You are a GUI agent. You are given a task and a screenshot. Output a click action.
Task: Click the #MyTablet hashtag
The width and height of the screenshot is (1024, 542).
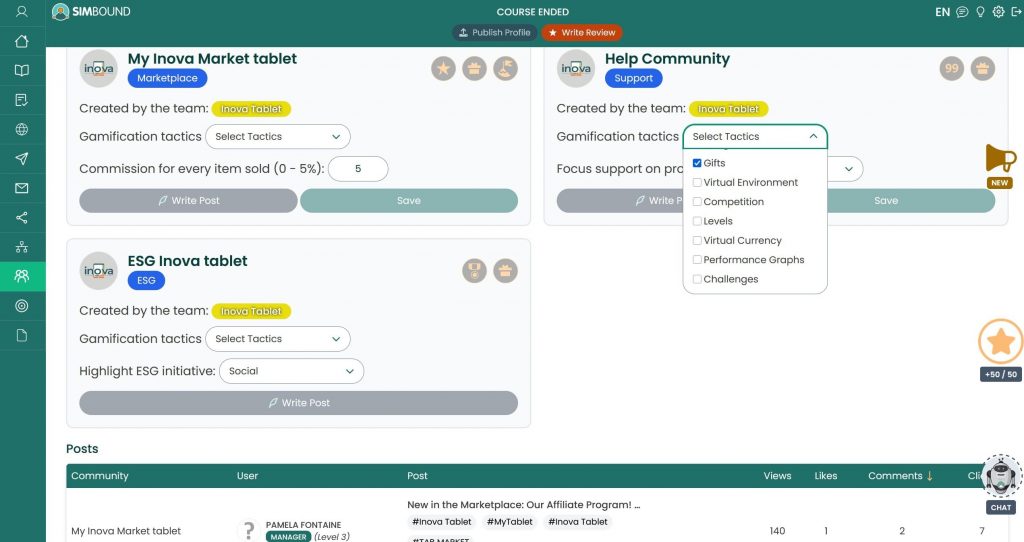tap(509, 522)
